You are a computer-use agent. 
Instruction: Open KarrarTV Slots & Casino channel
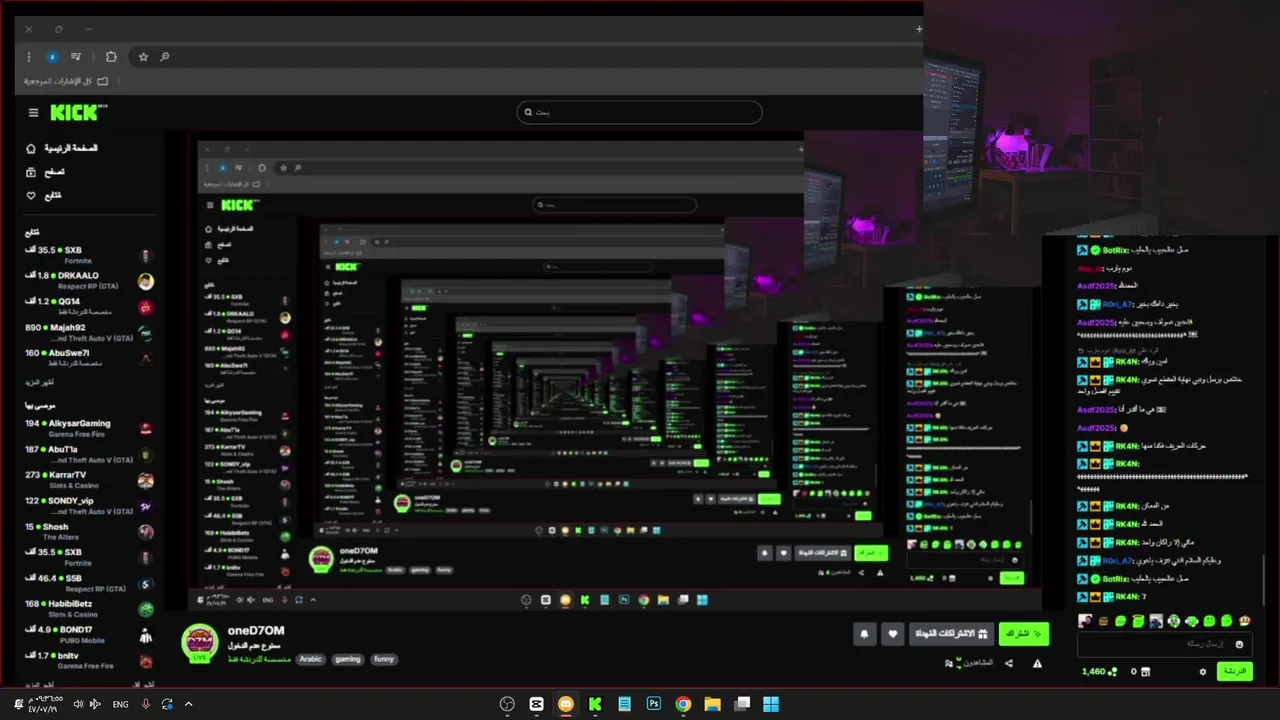90,480
